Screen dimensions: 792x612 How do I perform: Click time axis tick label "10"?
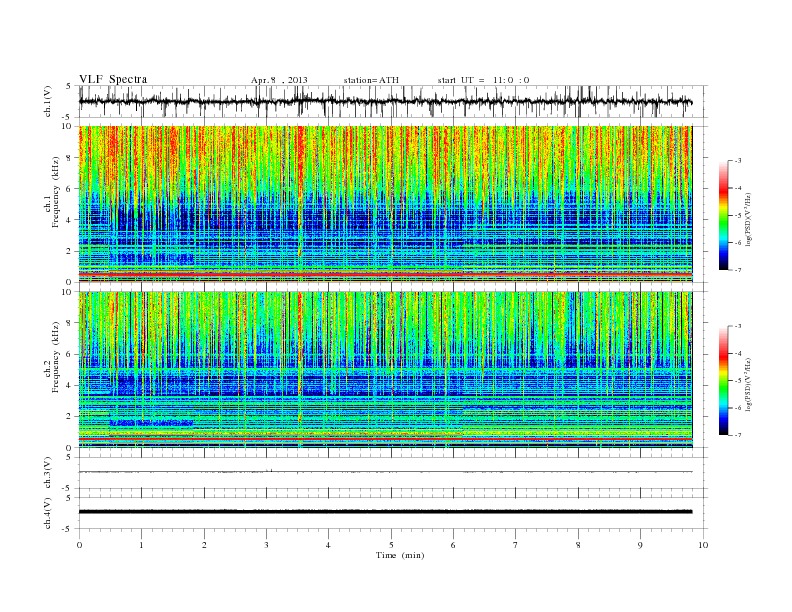click(703, 545)
